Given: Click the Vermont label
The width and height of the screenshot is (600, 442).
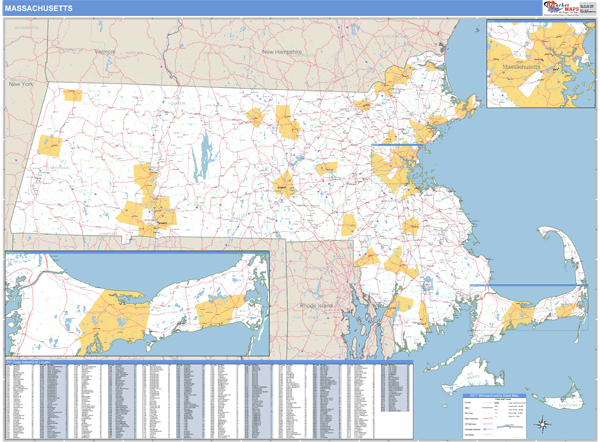Looking at the screenshot, I should [x=104, y=51].
